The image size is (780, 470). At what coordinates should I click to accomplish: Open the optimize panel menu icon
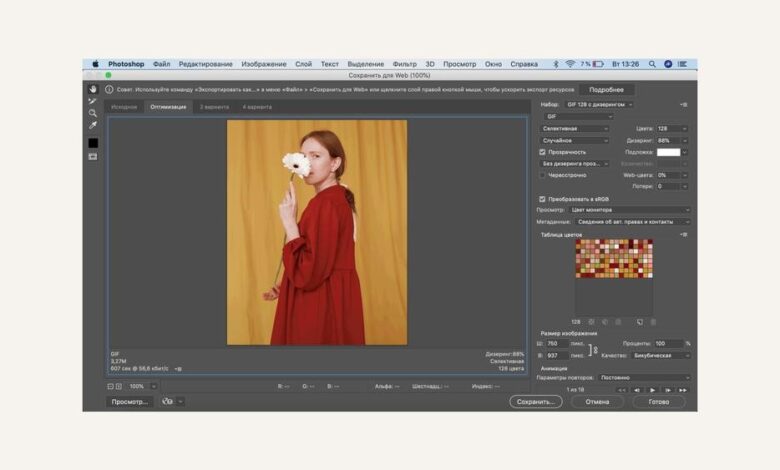point(684,104)
